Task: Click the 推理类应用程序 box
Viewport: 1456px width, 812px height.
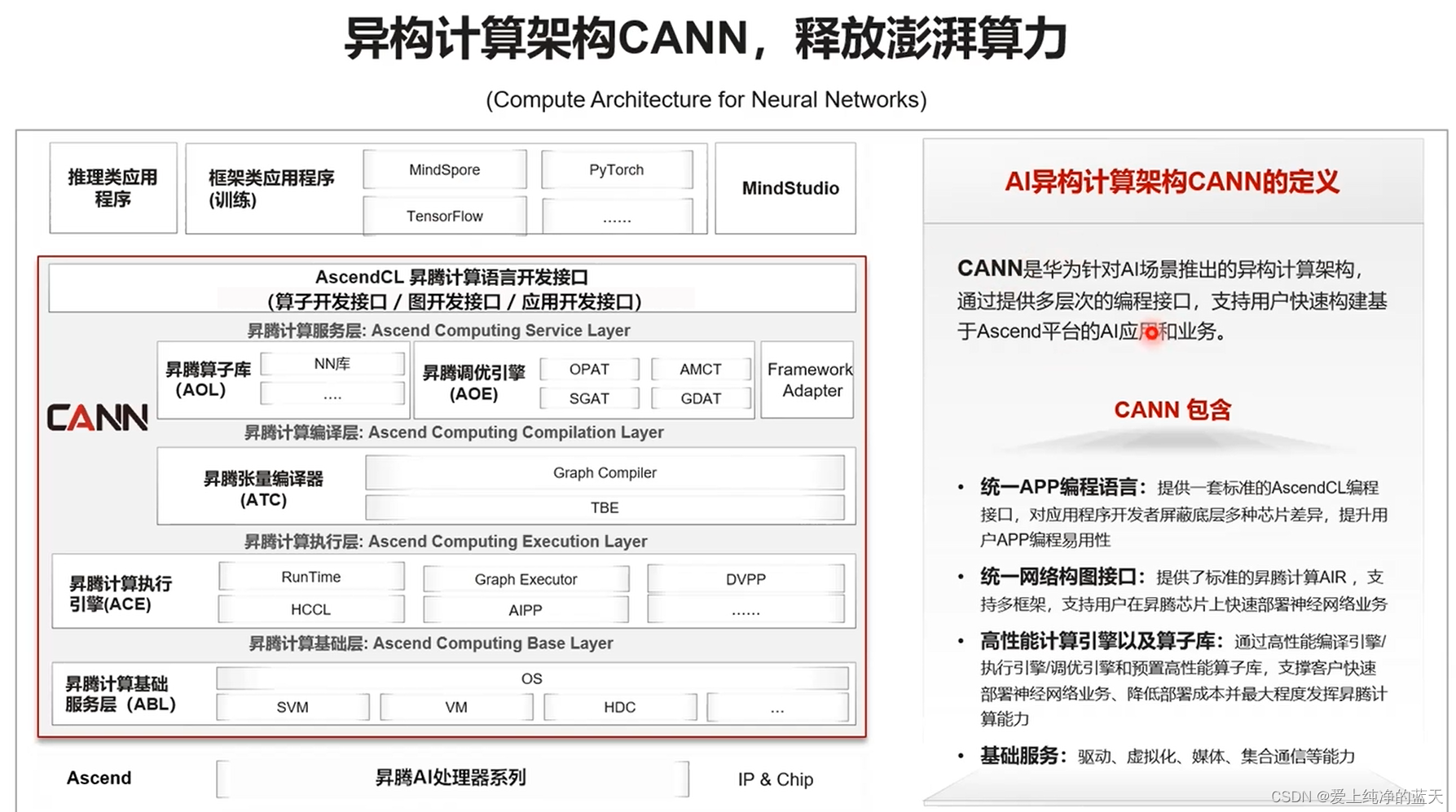Action: point(113,188)
